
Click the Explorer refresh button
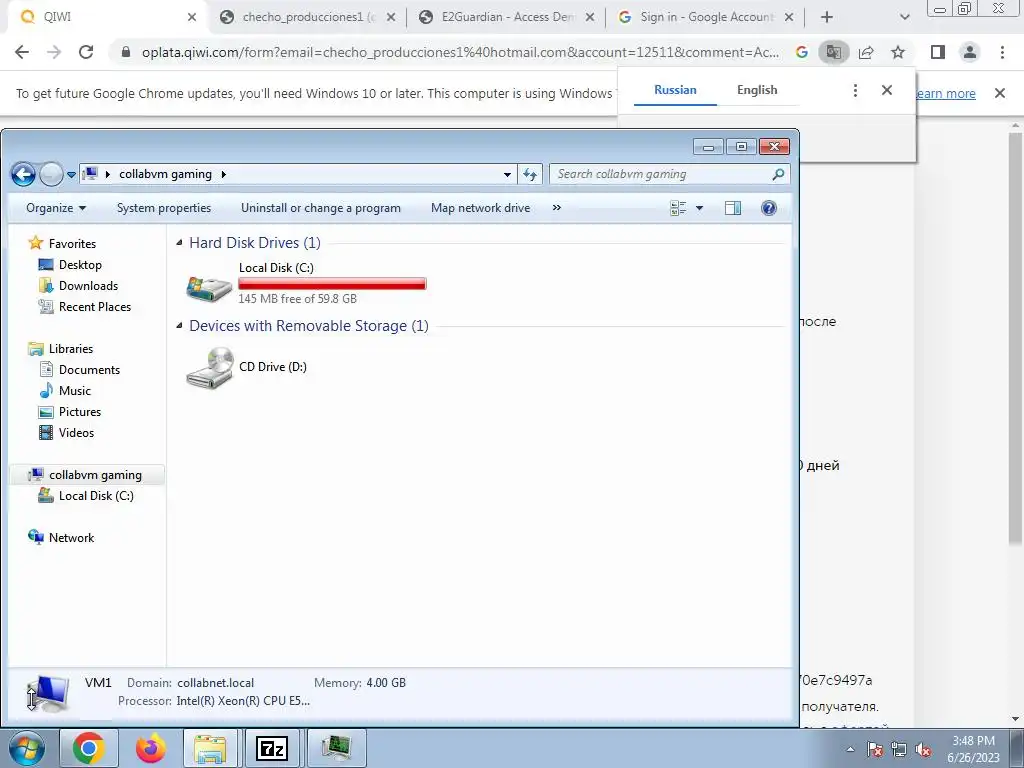point(530,174)
